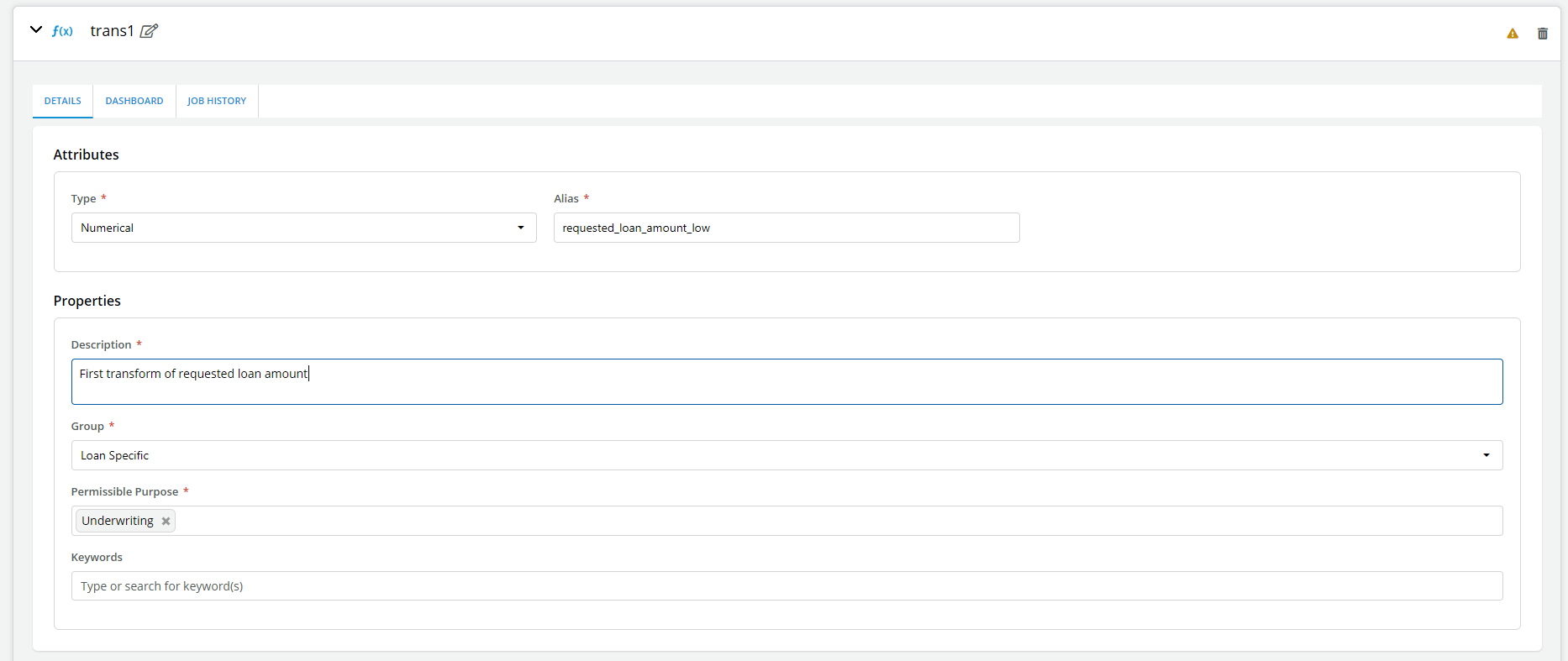Switch to the Dashboard tab
The image size is (1568, 661).
point(134,101)
